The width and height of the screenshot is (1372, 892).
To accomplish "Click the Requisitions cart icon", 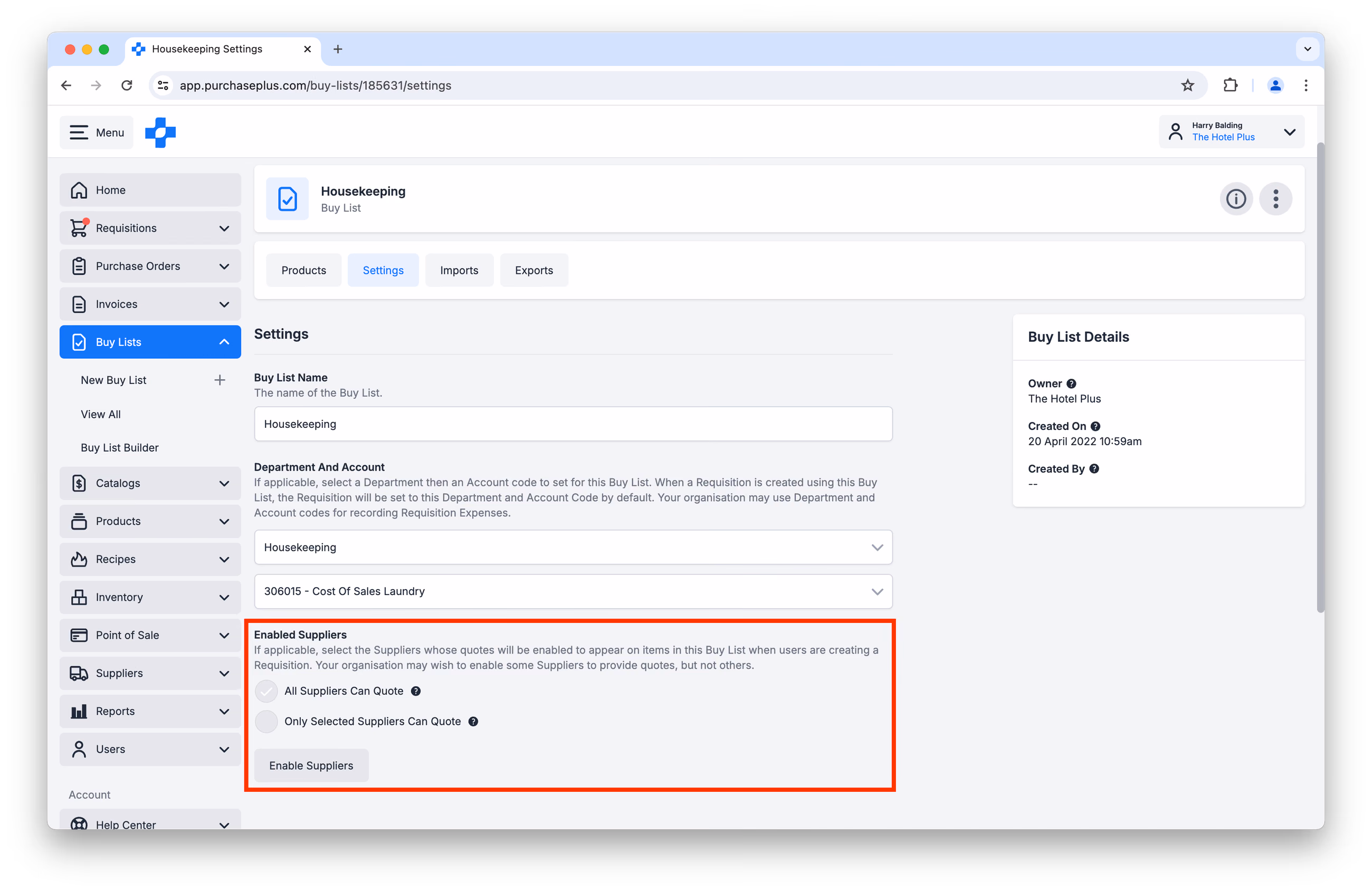I will [x=79, y=228].
